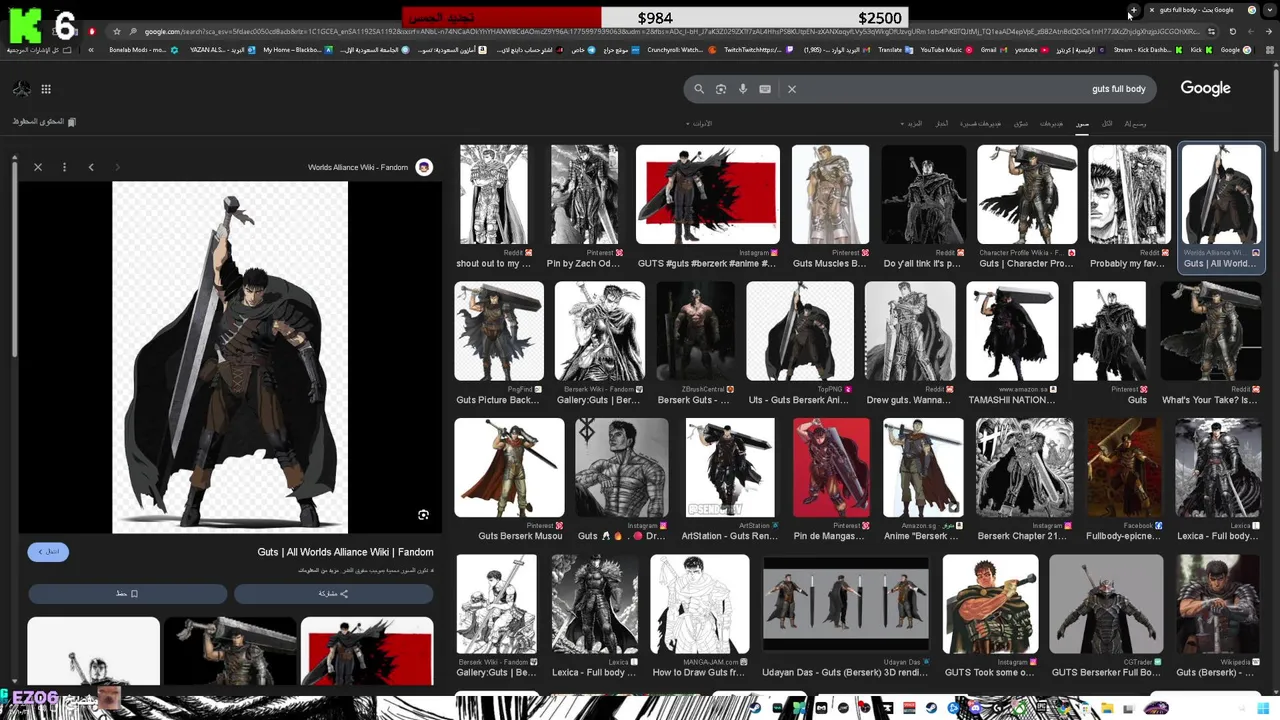Image resolution: width=1280 pixels, height=720 pixels.
Task: Go to previous image in preview panel
Action: (x=91, y=167)
